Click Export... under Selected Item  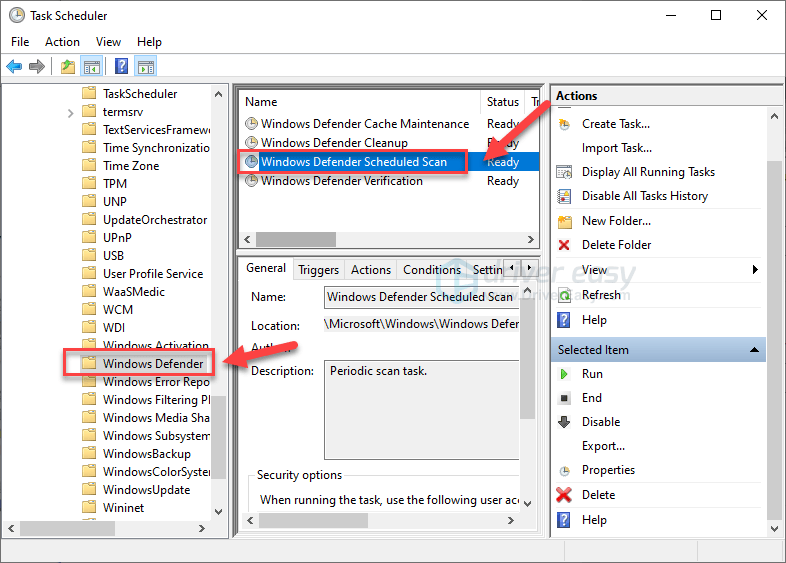tap(603, 446)
